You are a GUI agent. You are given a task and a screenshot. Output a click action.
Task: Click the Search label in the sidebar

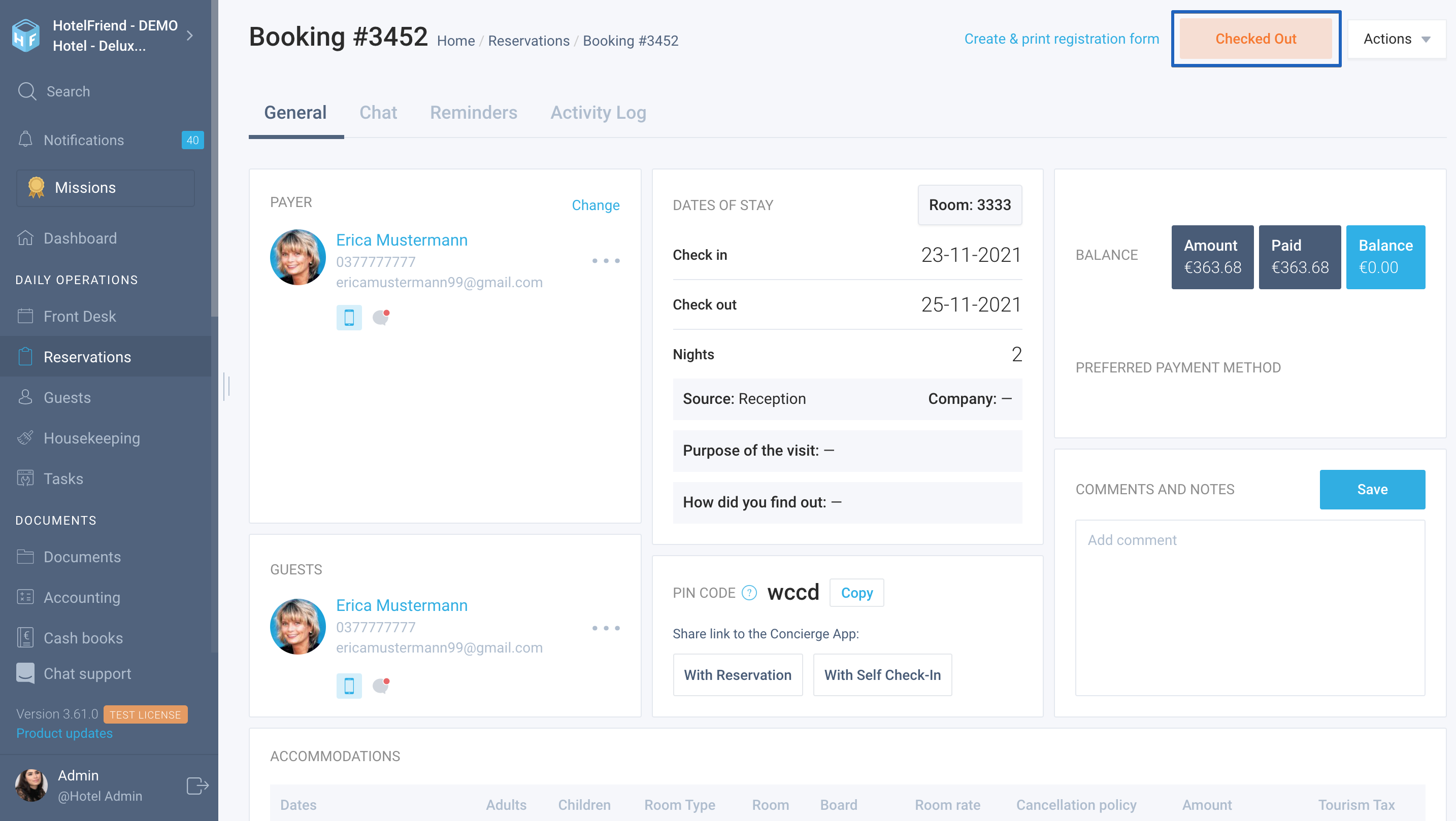pos(69,91)
